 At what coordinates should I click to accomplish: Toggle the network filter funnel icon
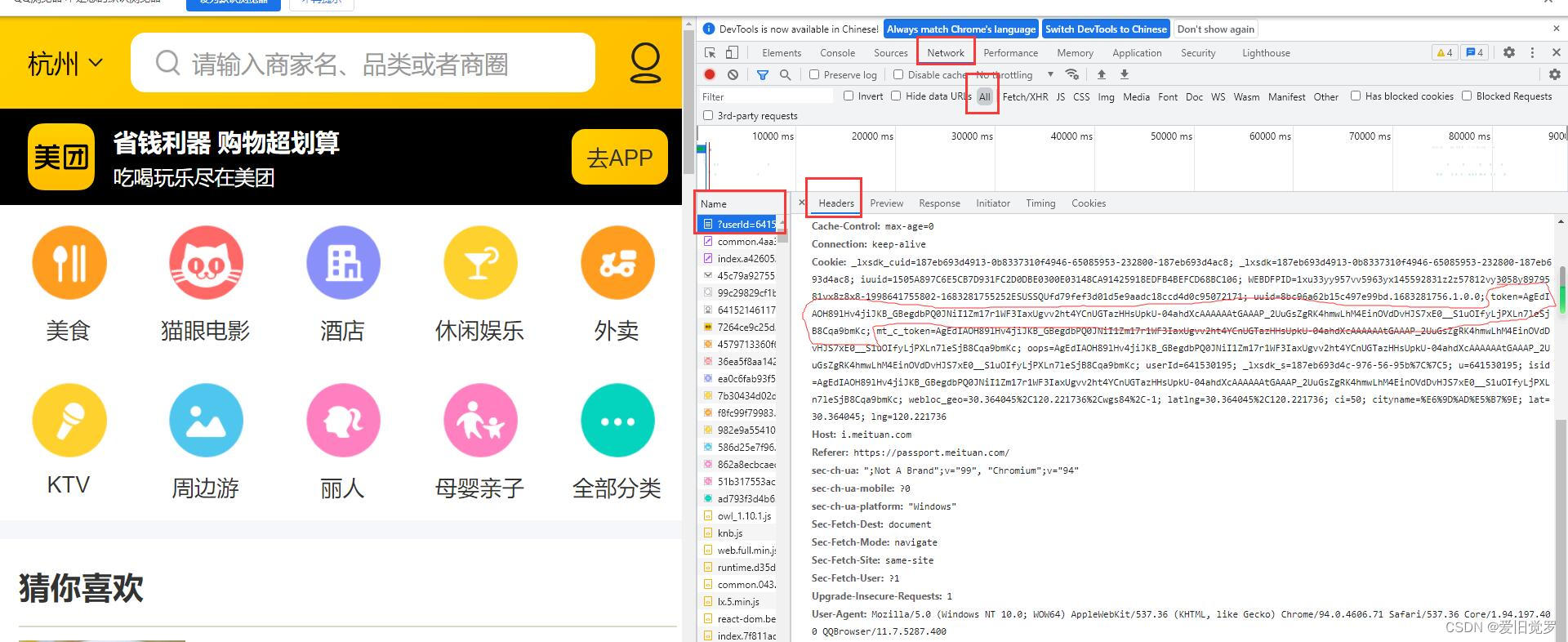pos(762,74)
